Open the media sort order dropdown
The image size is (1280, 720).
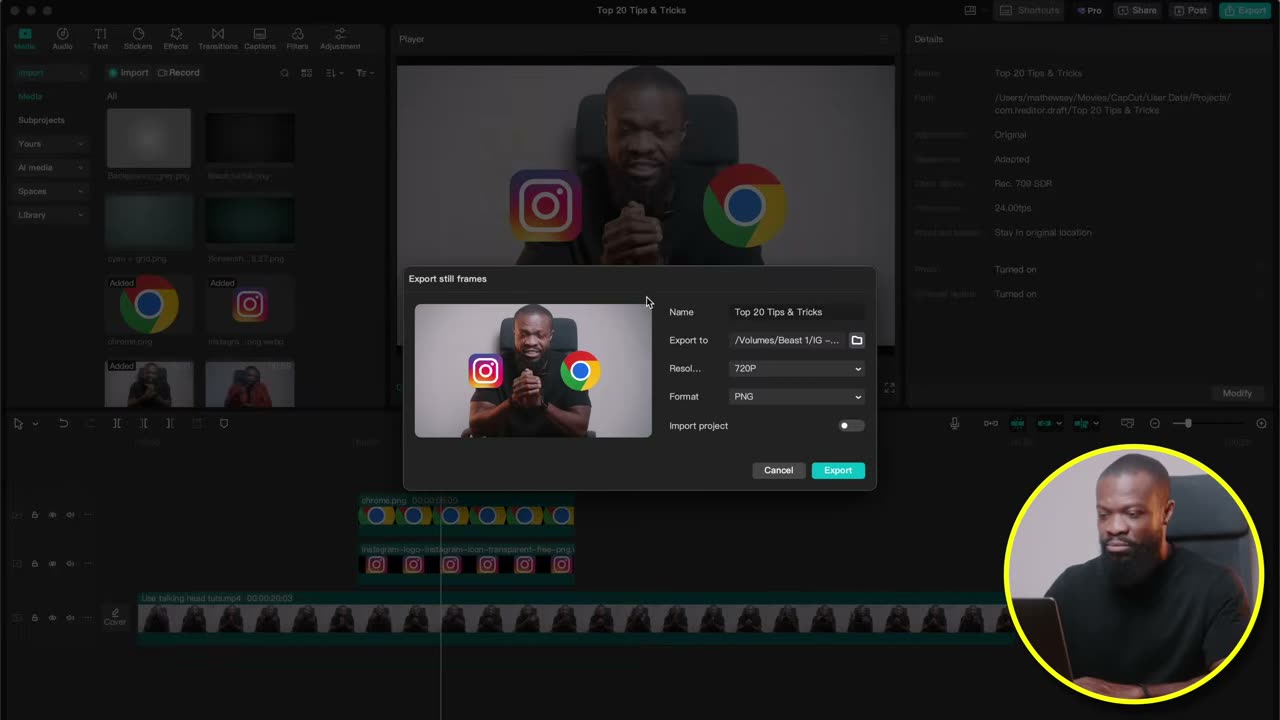coord(335,73)
